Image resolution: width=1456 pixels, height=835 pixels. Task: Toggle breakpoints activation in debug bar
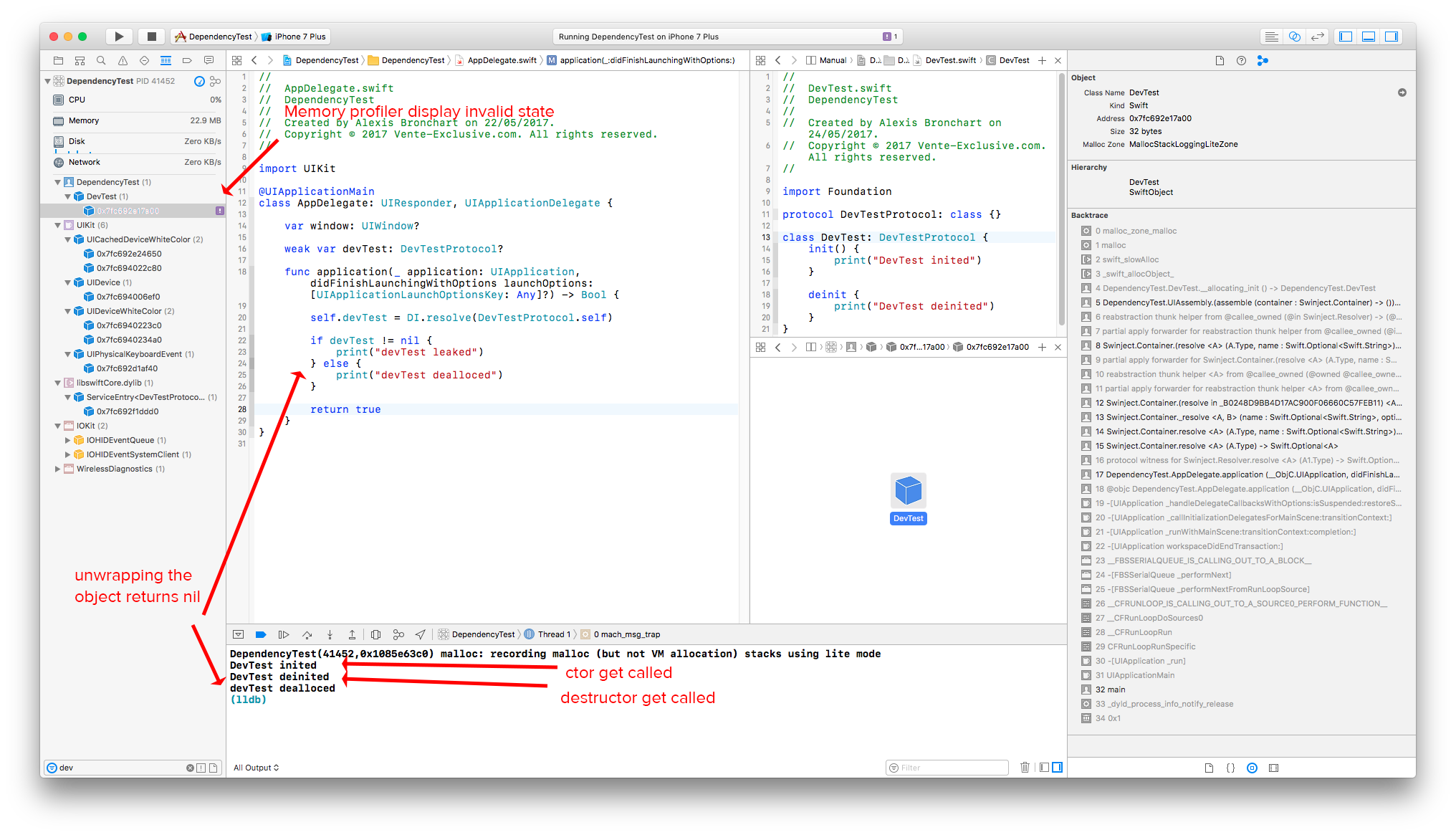pyautogui.click(x=261, y=634)
